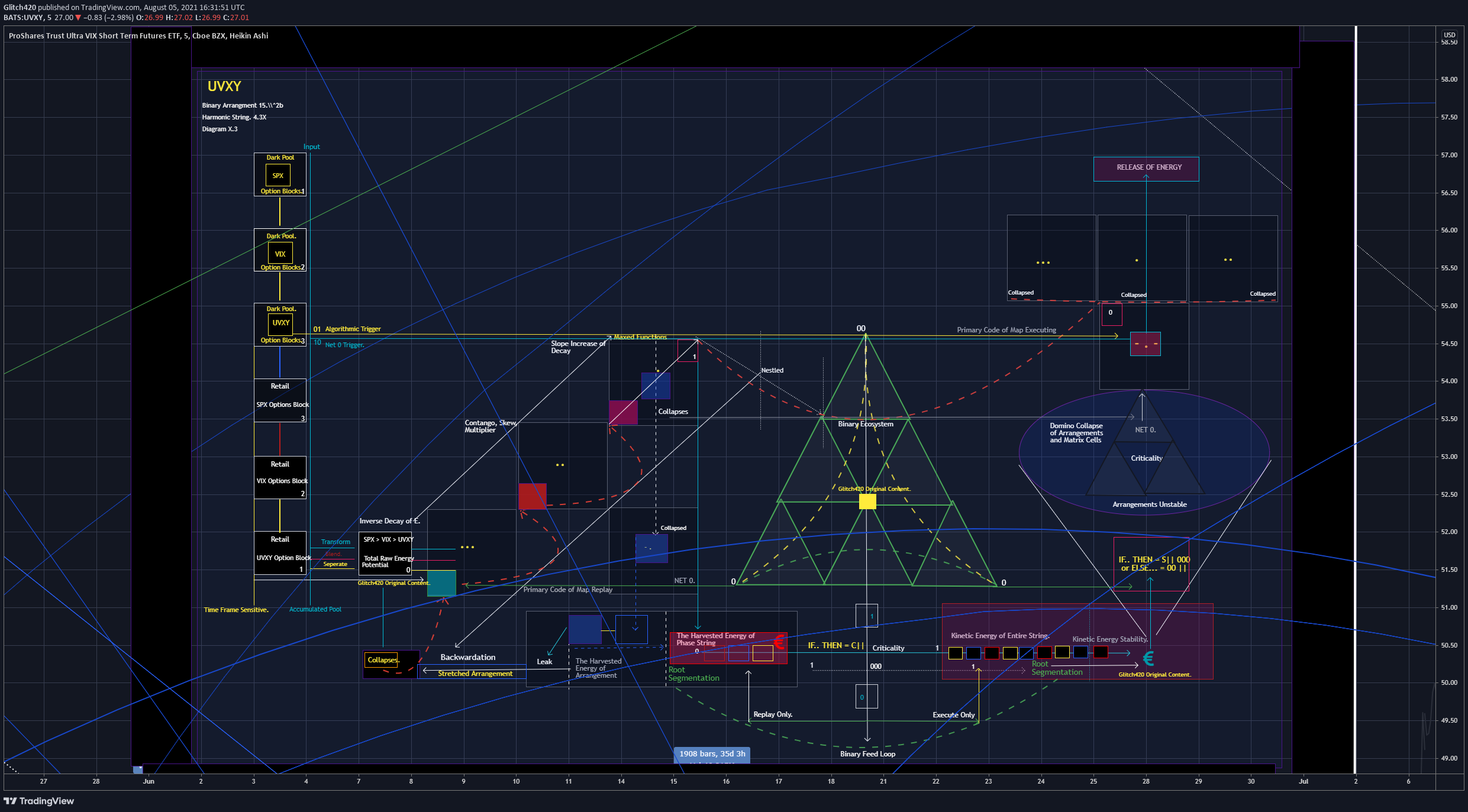Click the 'Net 0 Trigger.' label
This screenshot has height=812, width=1468.
[344, 345]
